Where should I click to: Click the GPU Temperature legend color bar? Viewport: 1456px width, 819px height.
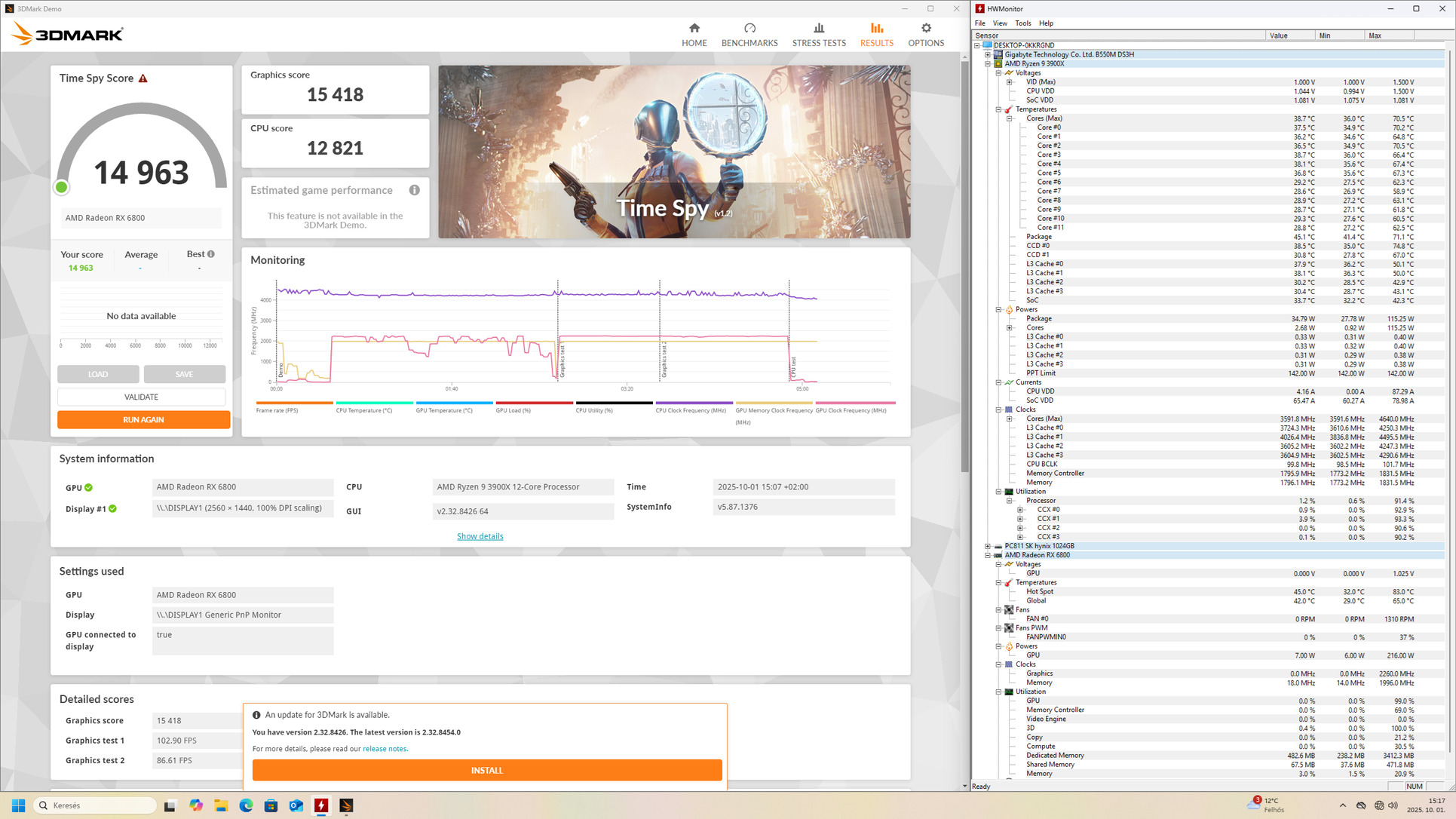pyautogui.click(x=454, y=403)
